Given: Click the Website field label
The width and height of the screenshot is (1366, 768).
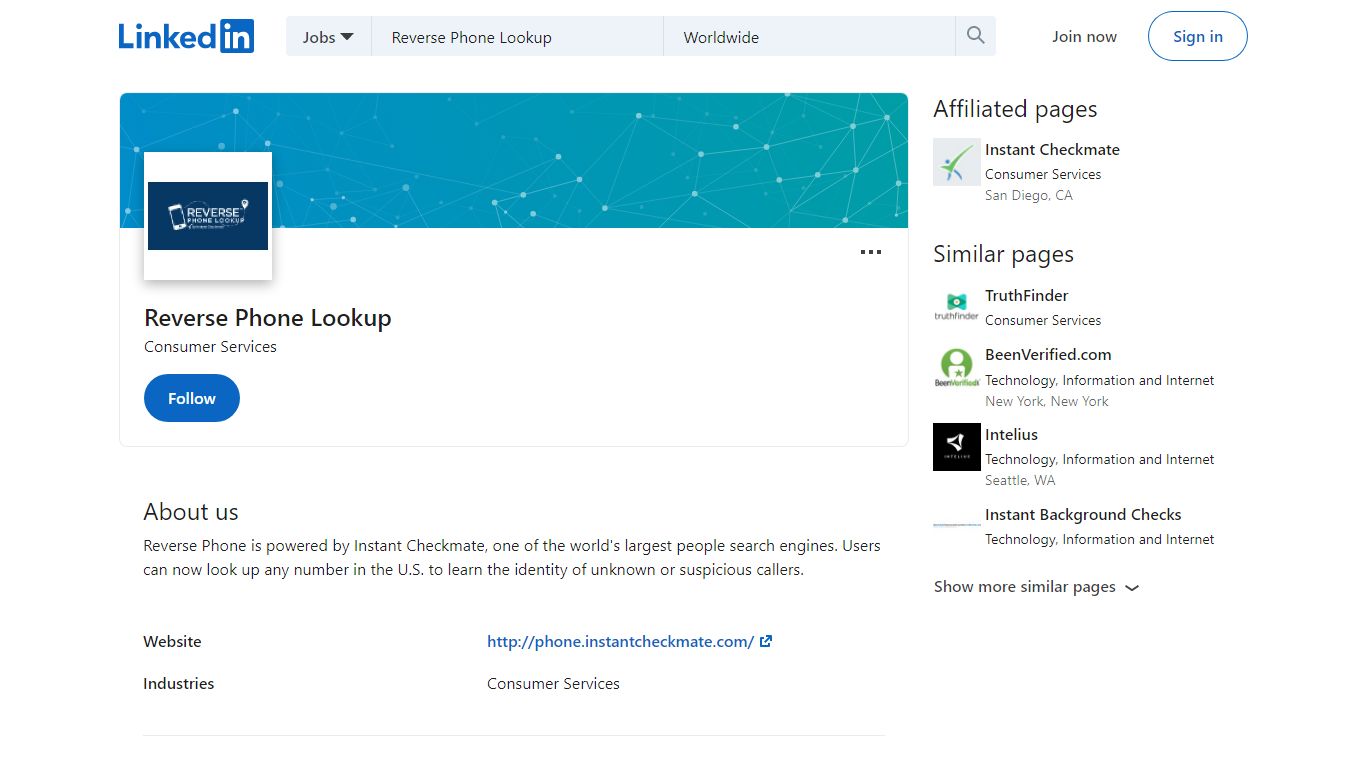Looking at the screenshot, I should (x=172, y=642).
